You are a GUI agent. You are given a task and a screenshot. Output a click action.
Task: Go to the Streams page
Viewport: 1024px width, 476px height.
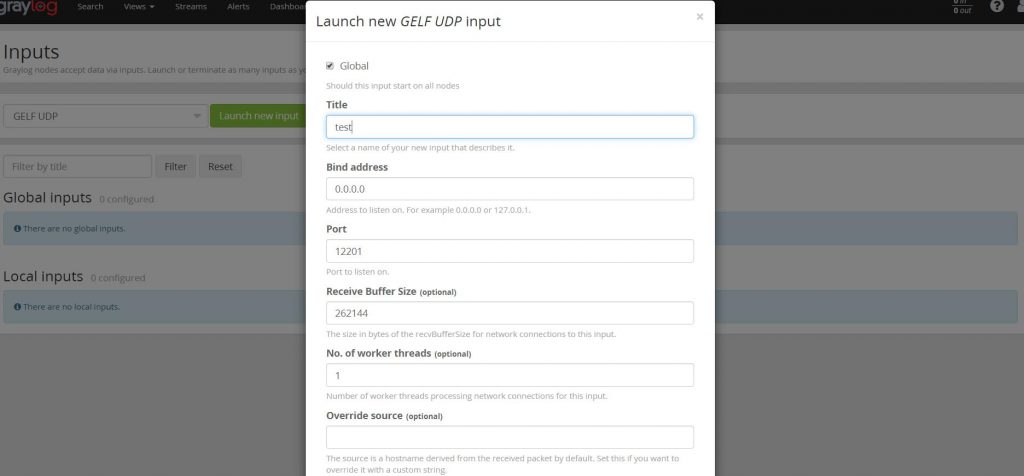(x=190, y=7)
